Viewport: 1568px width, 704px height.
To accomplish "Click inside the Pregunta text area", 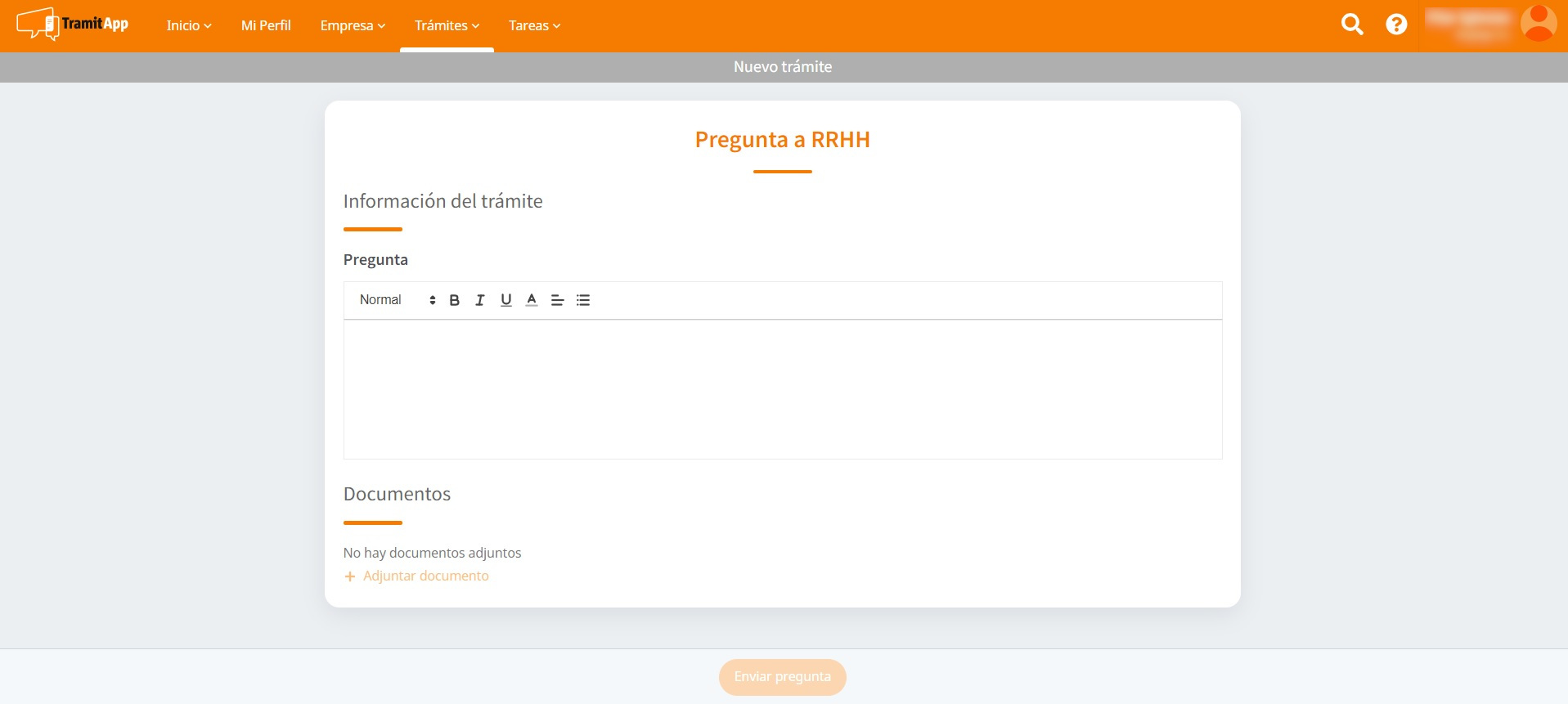I will click(782, 388).
